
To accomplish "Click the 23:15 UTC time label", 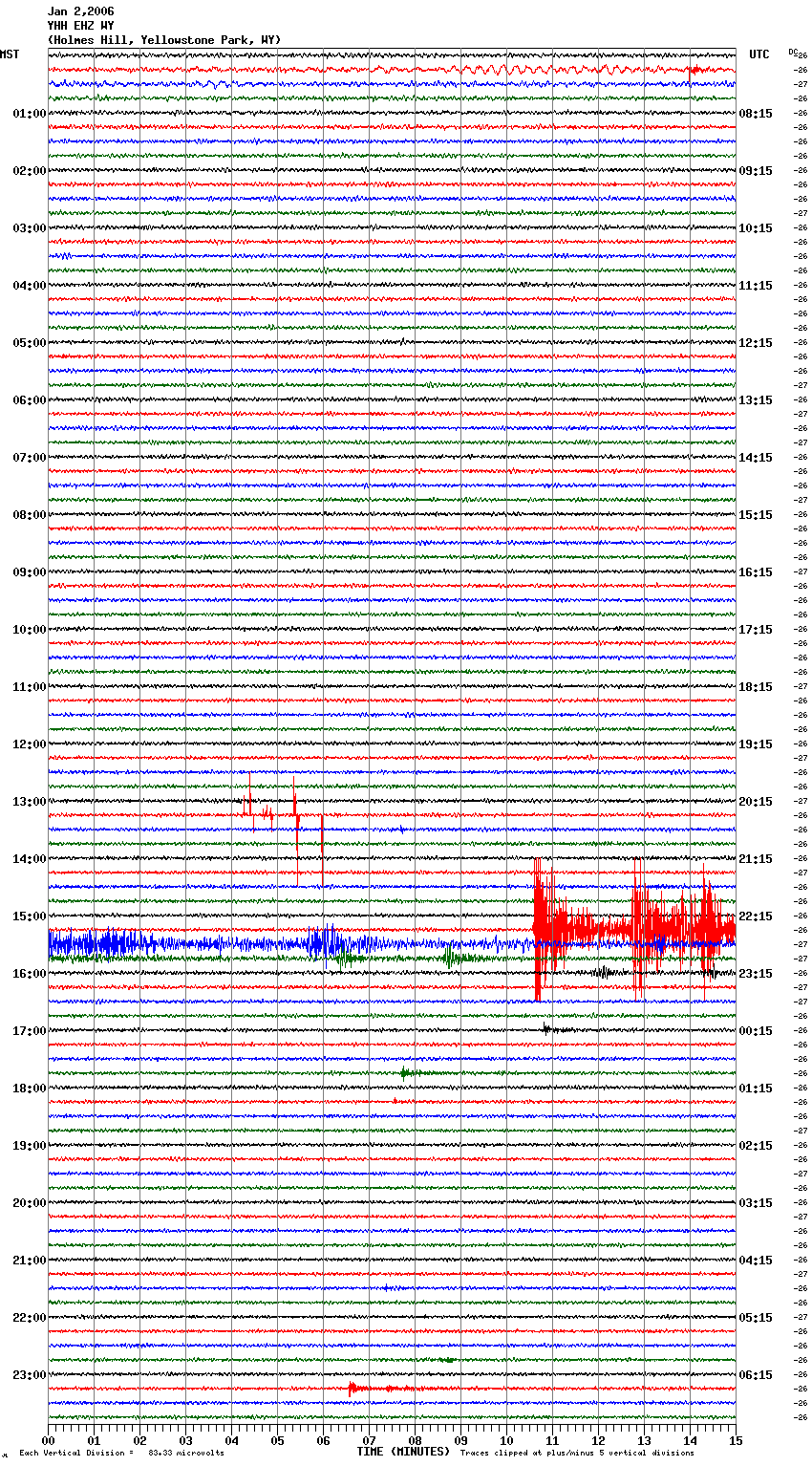I will (x=756, y=974).
